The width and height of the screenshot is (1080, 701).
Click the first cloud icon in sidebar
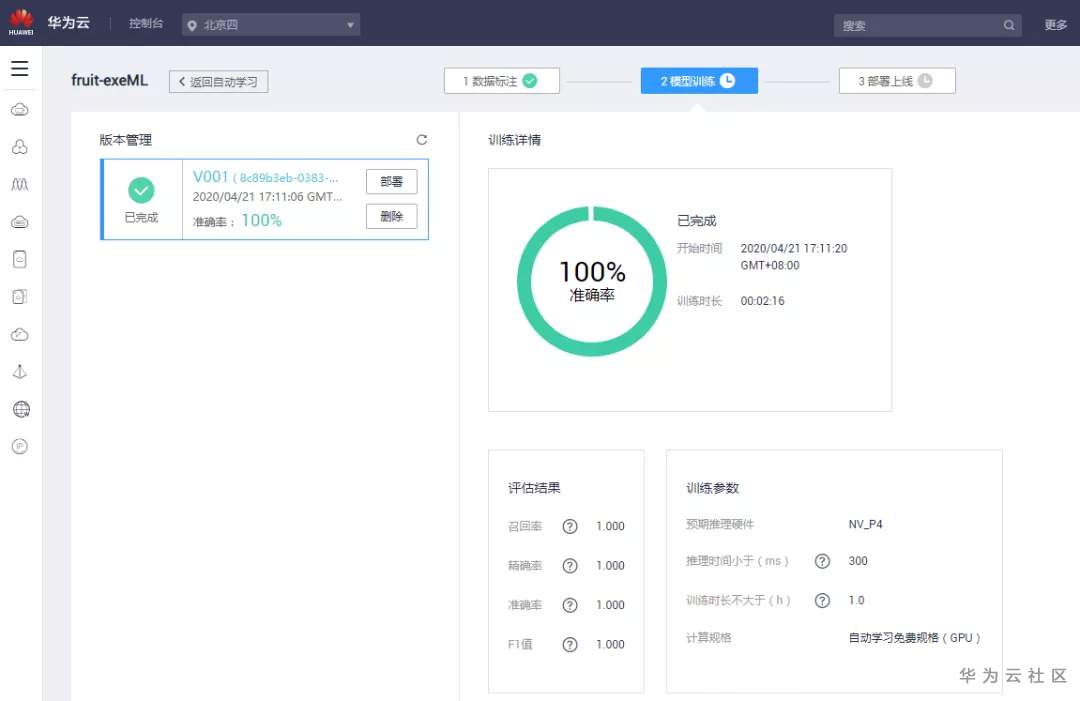(x=20, y=109)
